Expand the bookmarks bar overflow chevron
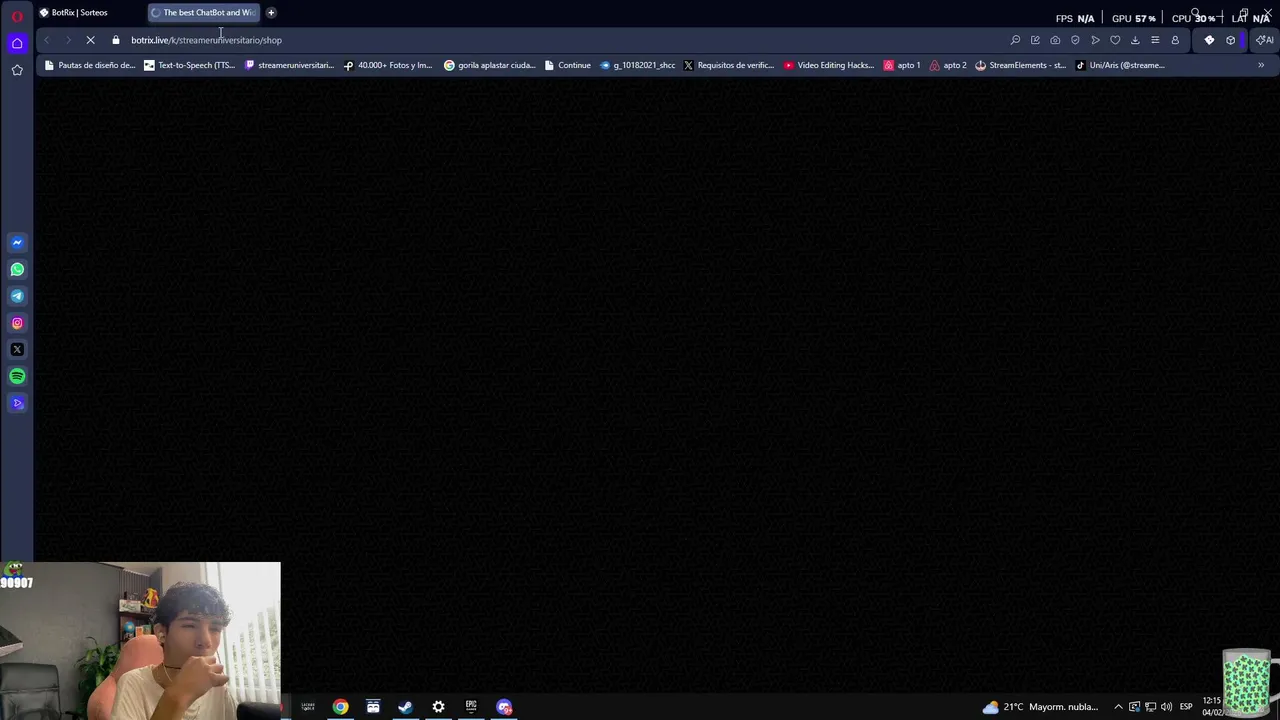Viewport: 1280px width, 720px height. (1261, 65)
